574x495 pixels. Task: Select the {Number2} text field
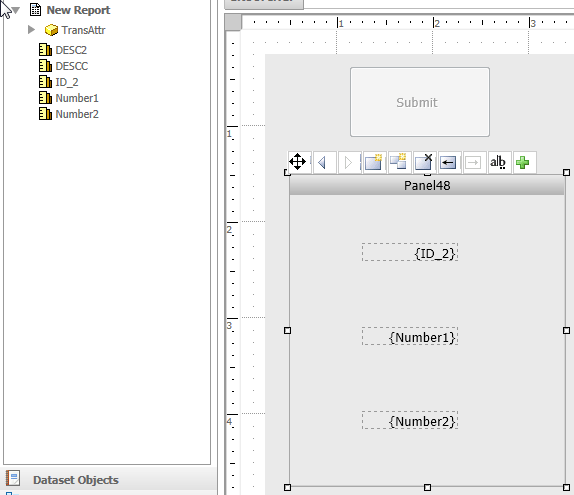click(x=410, y=420)
